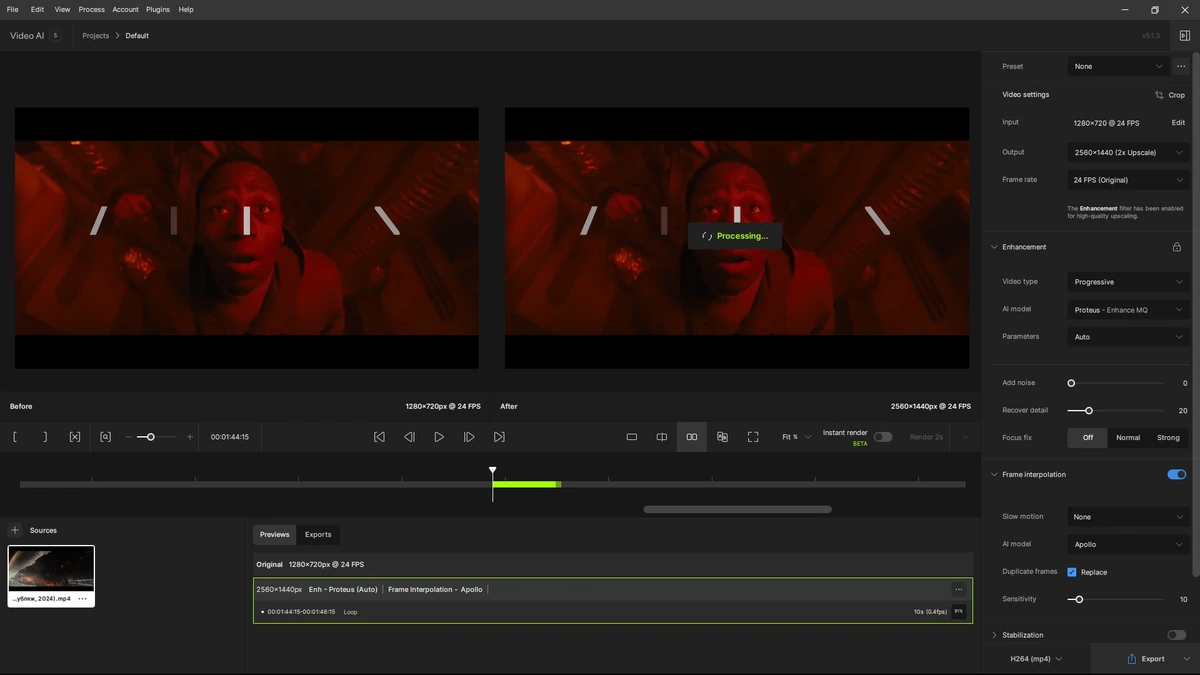The image size is (1200, 675).
Task: Open the preview row's three-dot menu
Action: [x=958, y=589]
